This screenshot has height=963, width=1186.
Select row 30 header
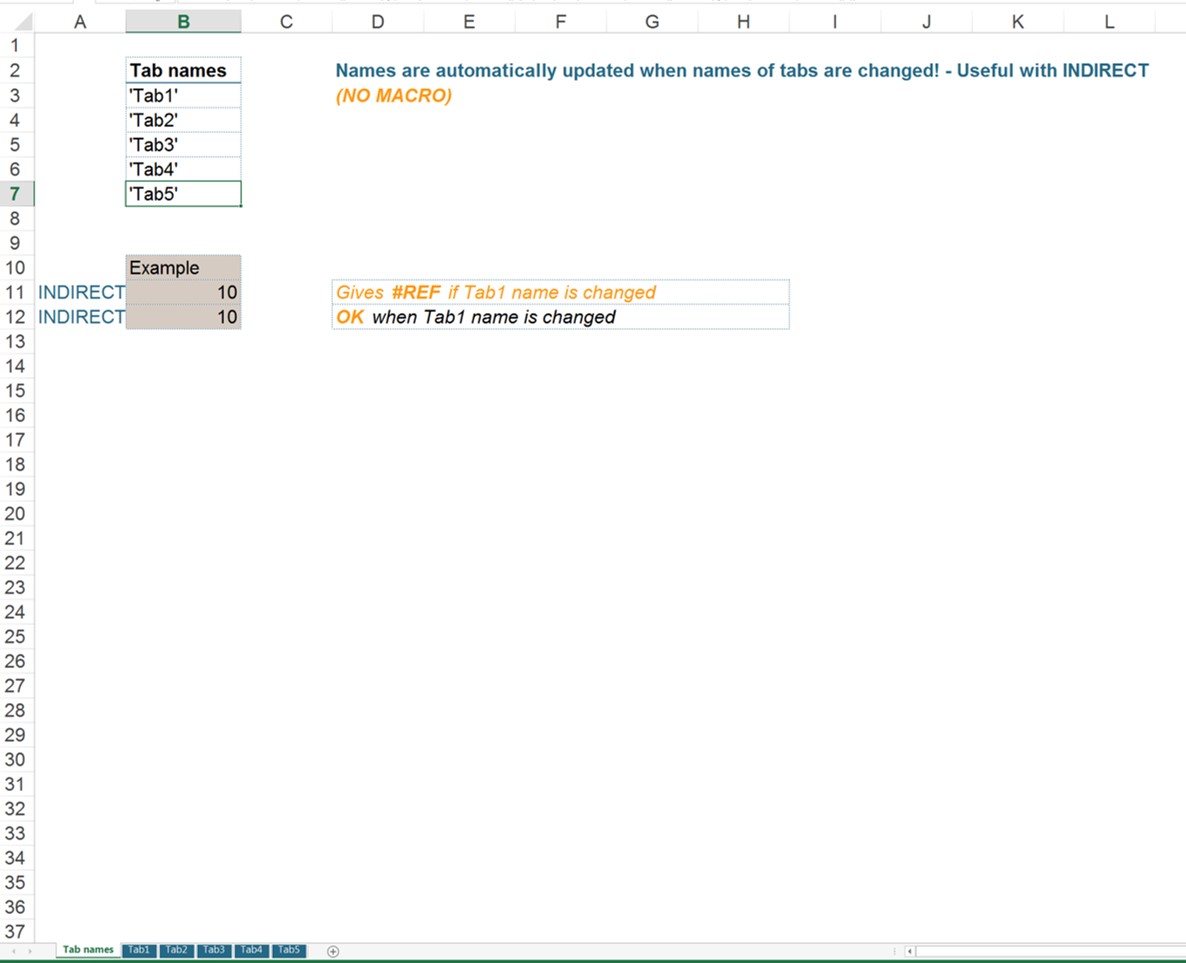tap(15, 760)
